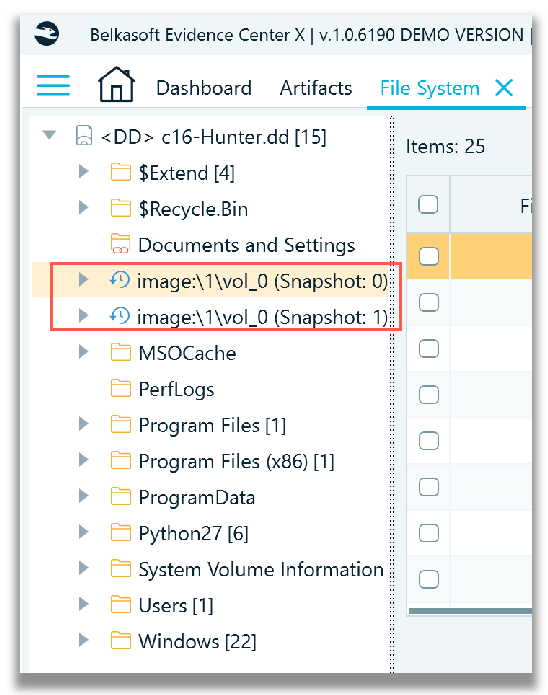Expand the System Volume Information folder
548x695 pixels.
(83, 568)
